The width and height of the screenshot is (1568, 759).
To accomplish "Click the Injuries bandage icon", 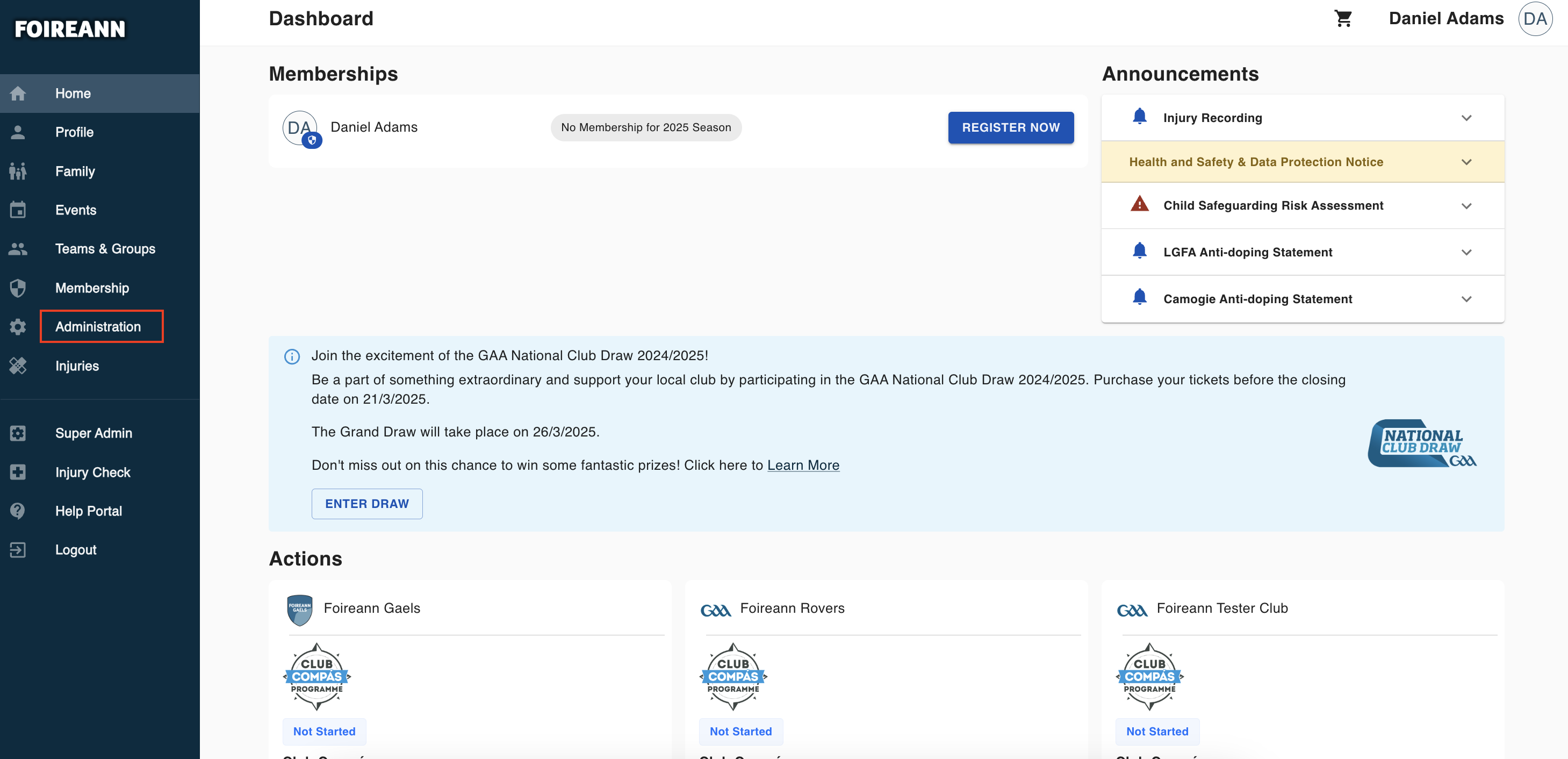I will click(18, 366).
